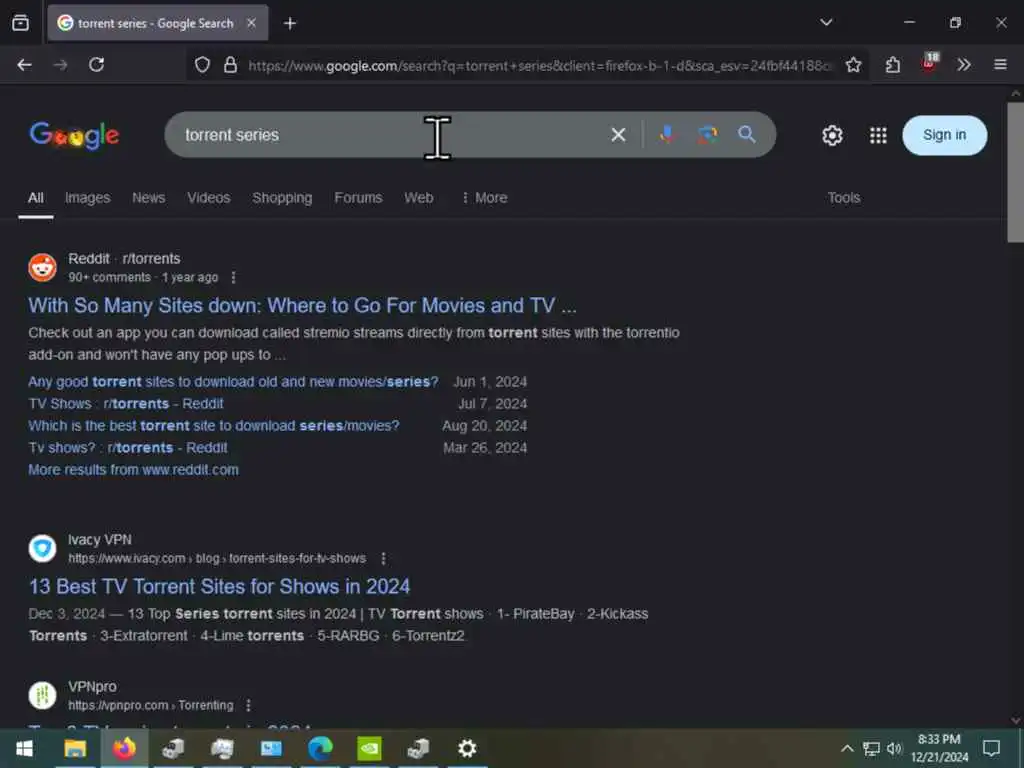
Task: Close the torrent series Google Search tab
Action: pyautogui.click(x=251, y=23)
